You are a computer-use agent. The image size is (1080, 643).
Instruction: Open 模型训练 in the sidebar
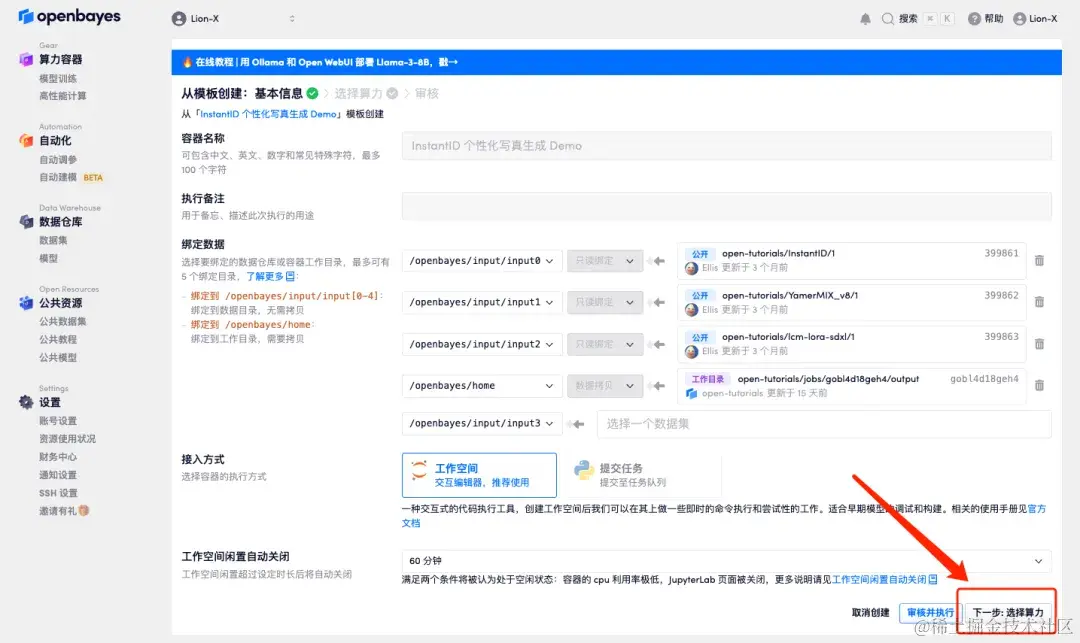click(58, 78)
